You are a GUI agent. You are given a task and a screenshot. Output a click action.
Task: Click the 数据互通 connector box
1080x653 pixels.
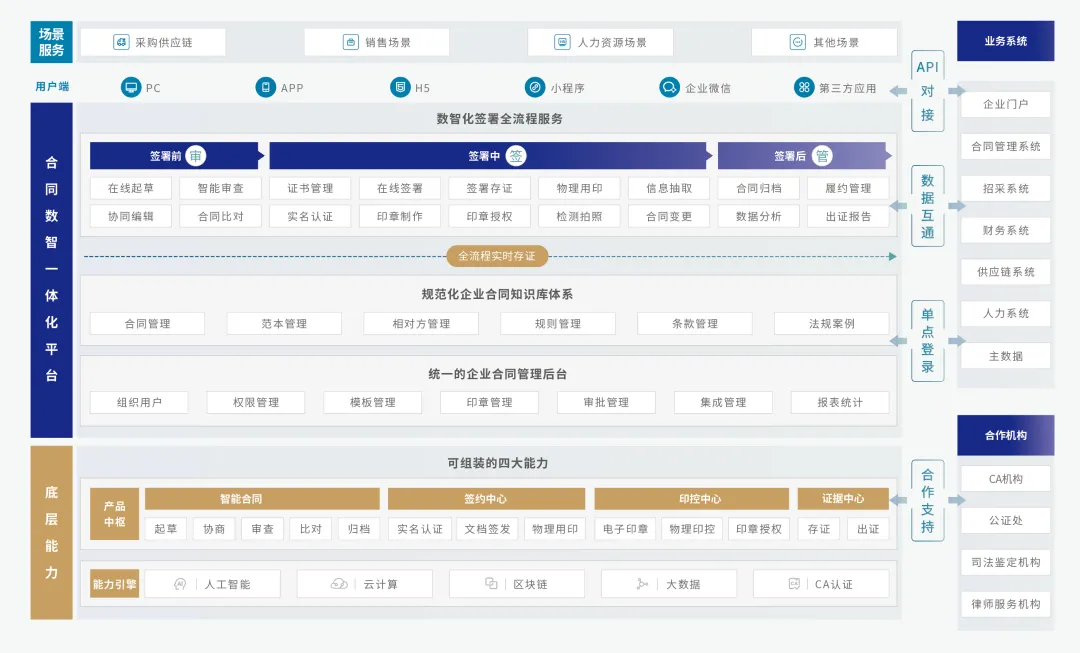(x=927, y=206)
